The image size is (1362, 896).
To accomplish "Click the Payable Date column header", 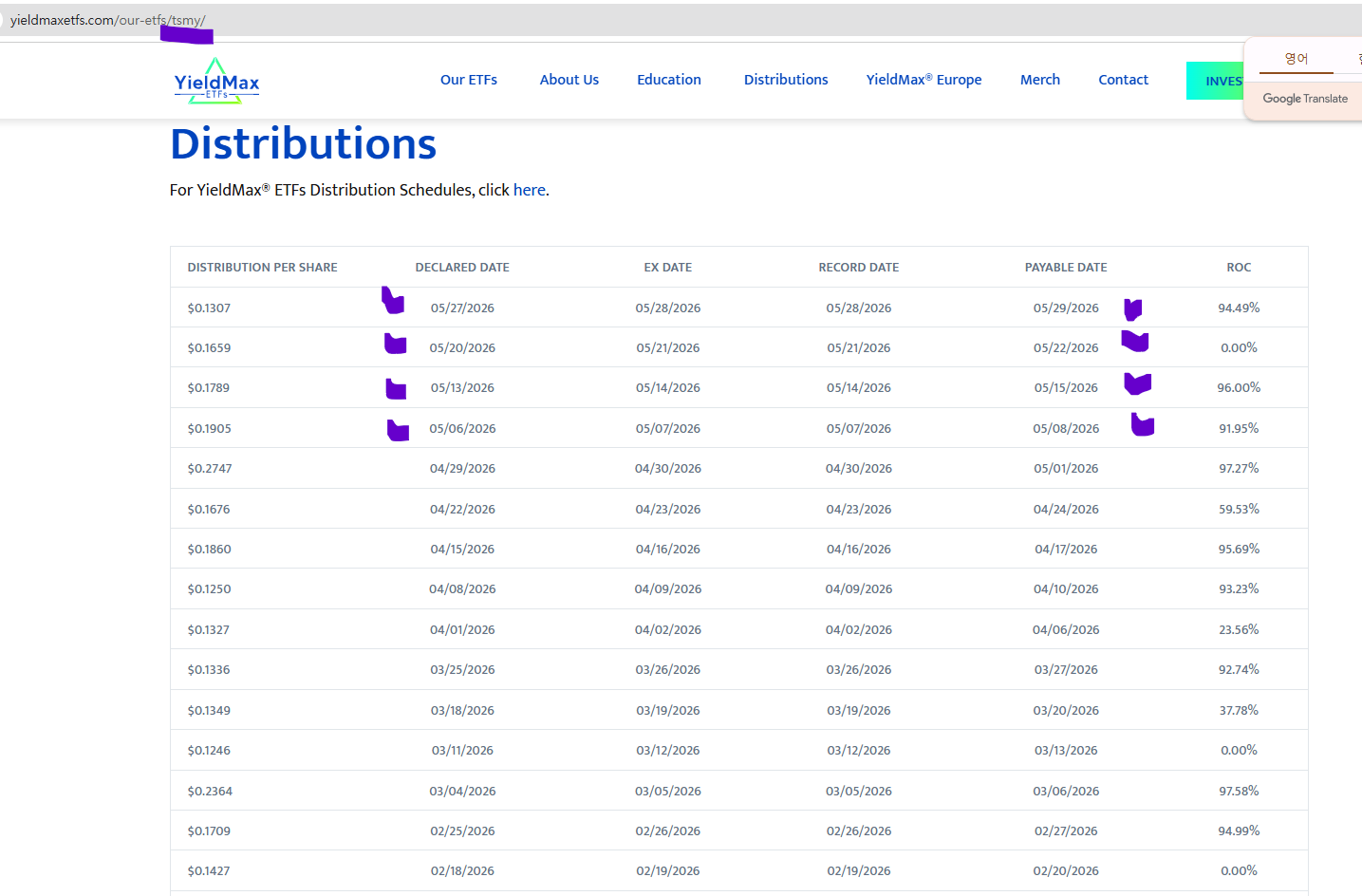I will (x=1066, y=268).
